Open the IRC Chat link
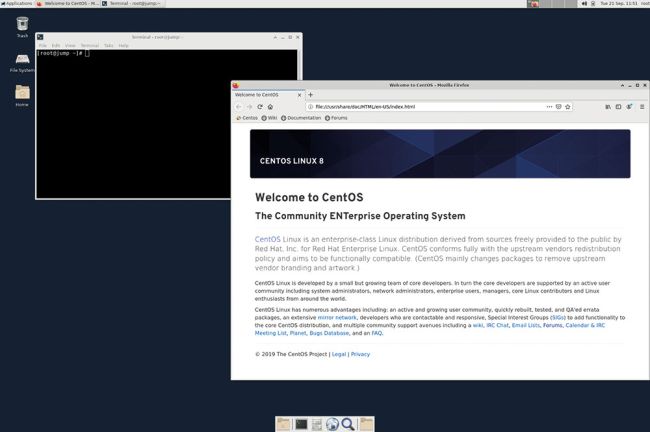Viewport: 650px width, 432px height. (497, 325)
